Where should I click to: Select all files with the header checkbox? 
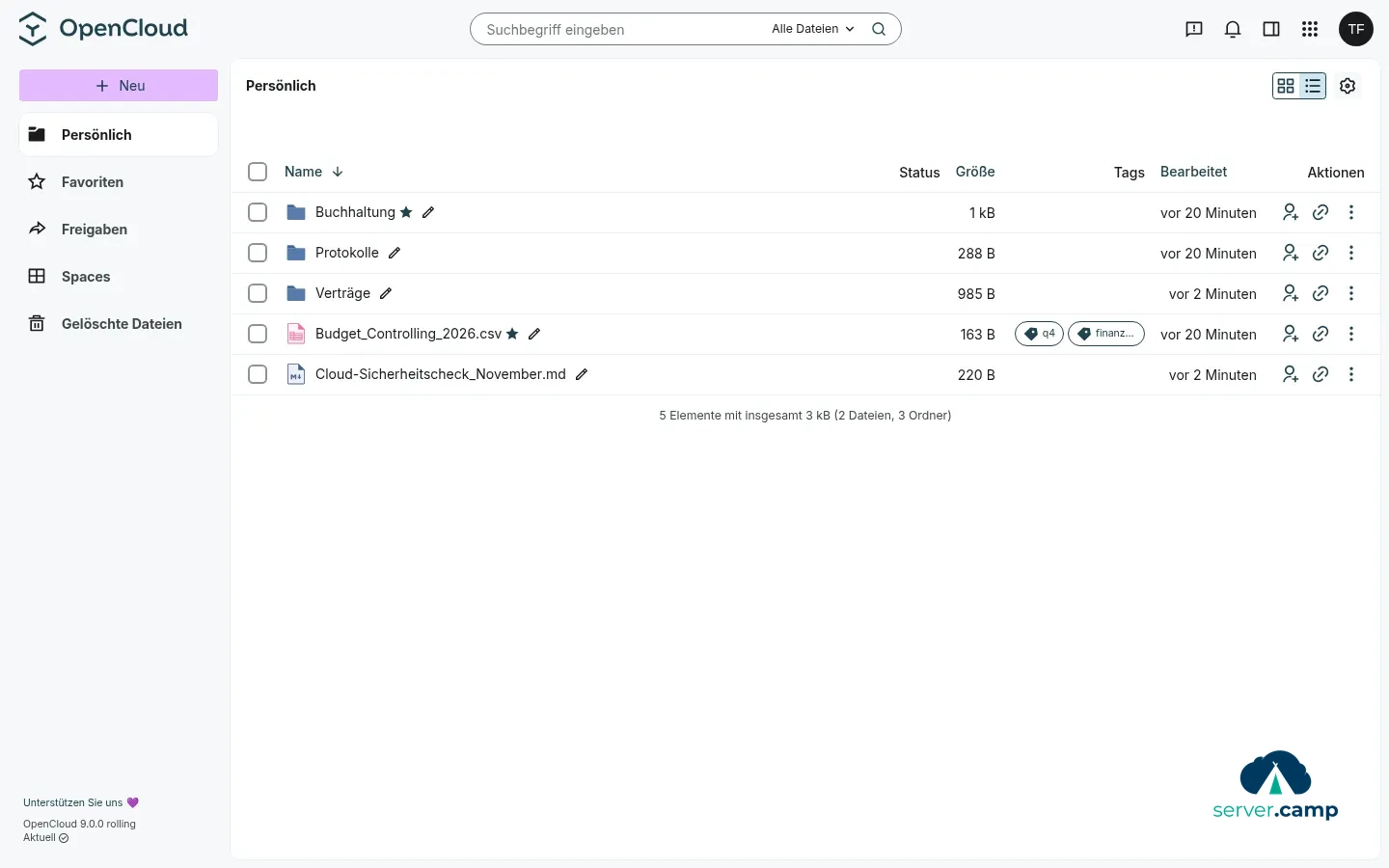click(x=258, y=172)
